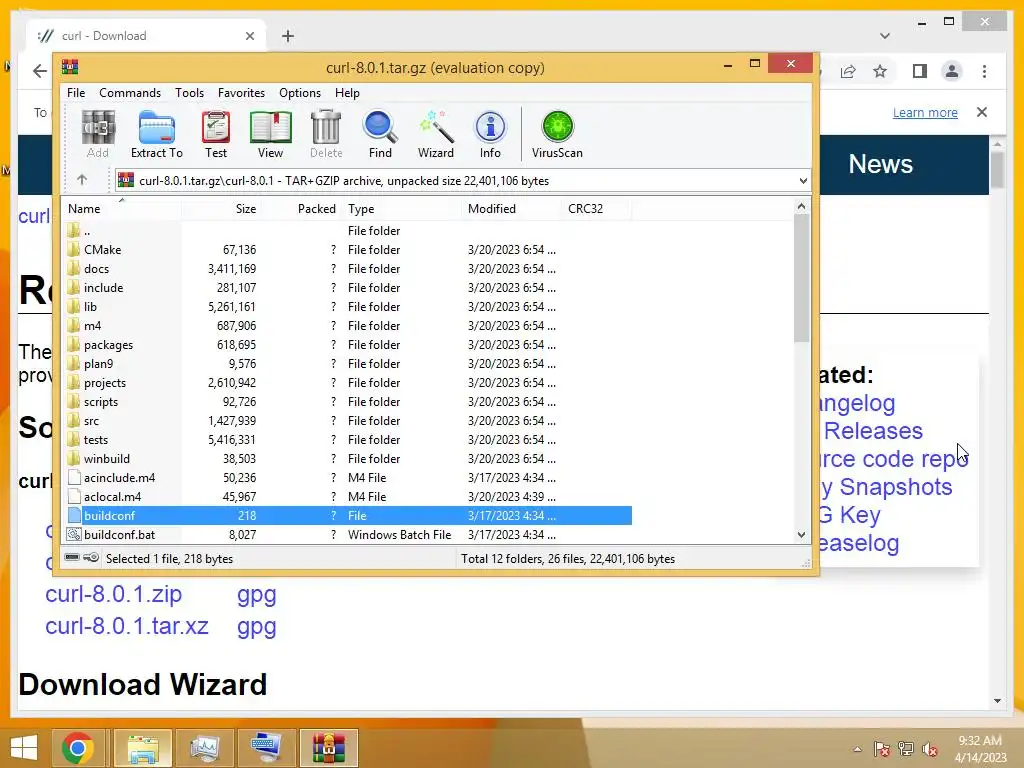Open Chrome side panel icon
Viewport: 1024px width, 768px height.
920,71
